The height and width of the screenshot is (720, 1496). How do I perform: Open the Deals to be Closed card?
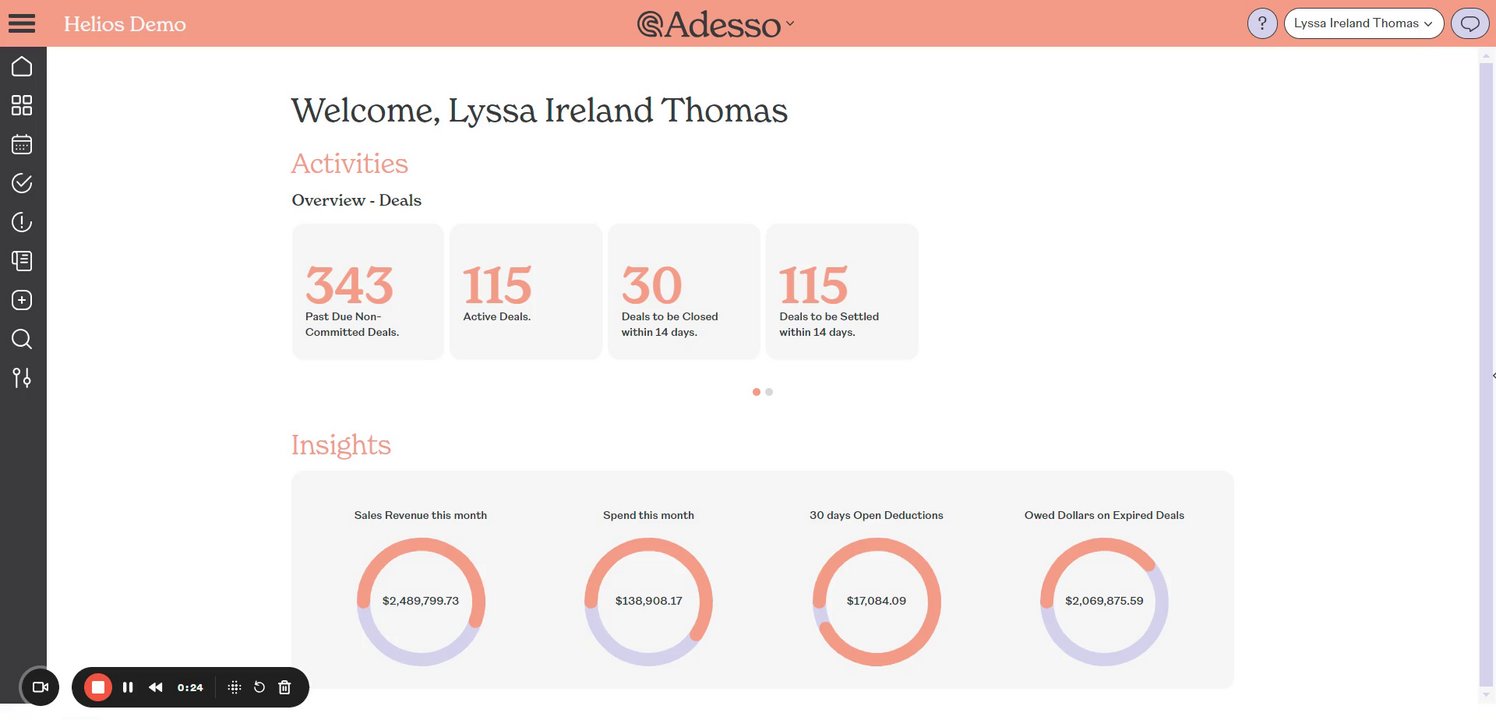pyautogui.click(x=683, y=292)
